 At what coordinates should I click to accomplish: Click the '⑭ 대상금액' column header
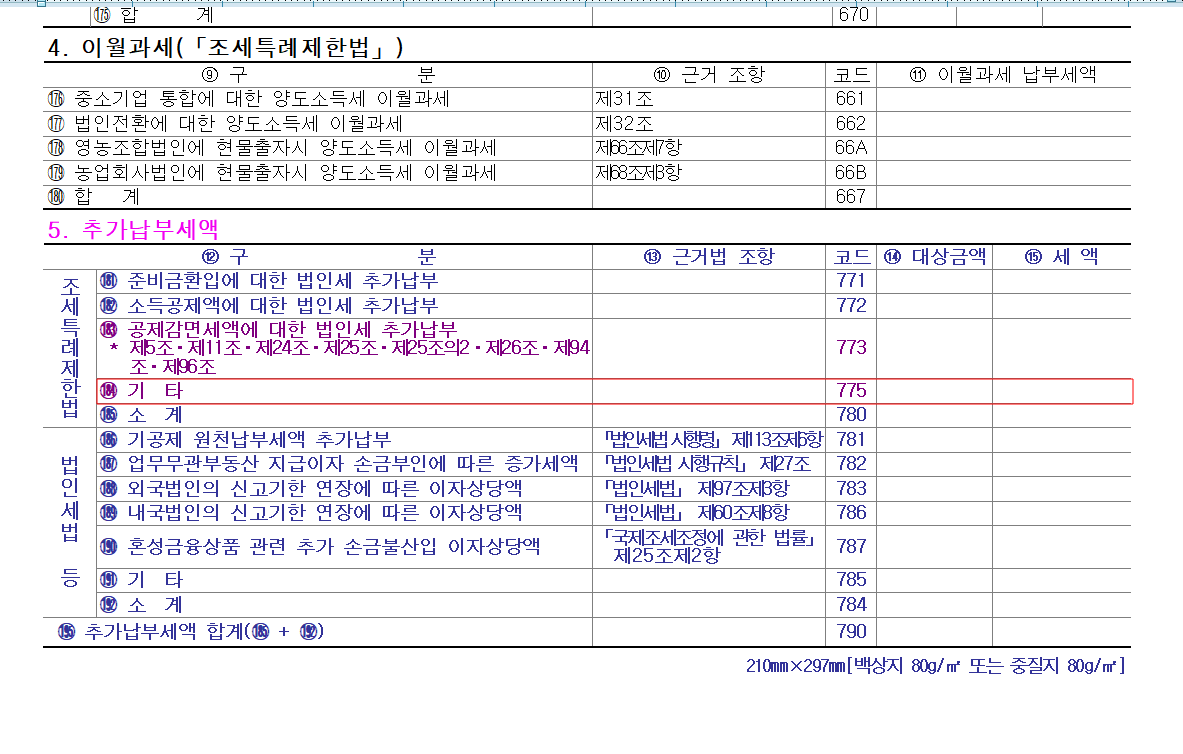pyautogui.click(x=935, y=257)
